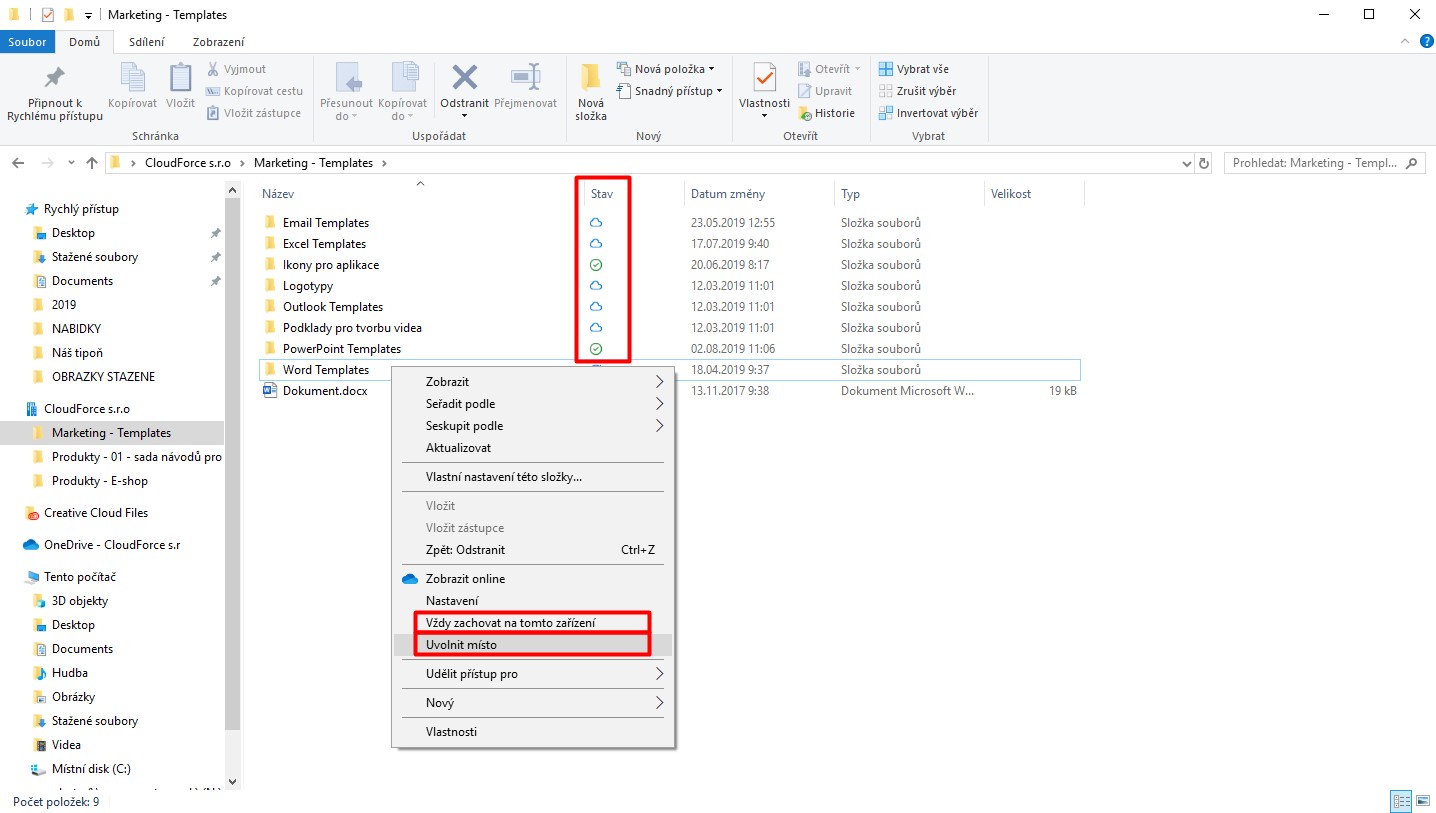
Task: Select the Email Templates folder
Action: point(326,223)
